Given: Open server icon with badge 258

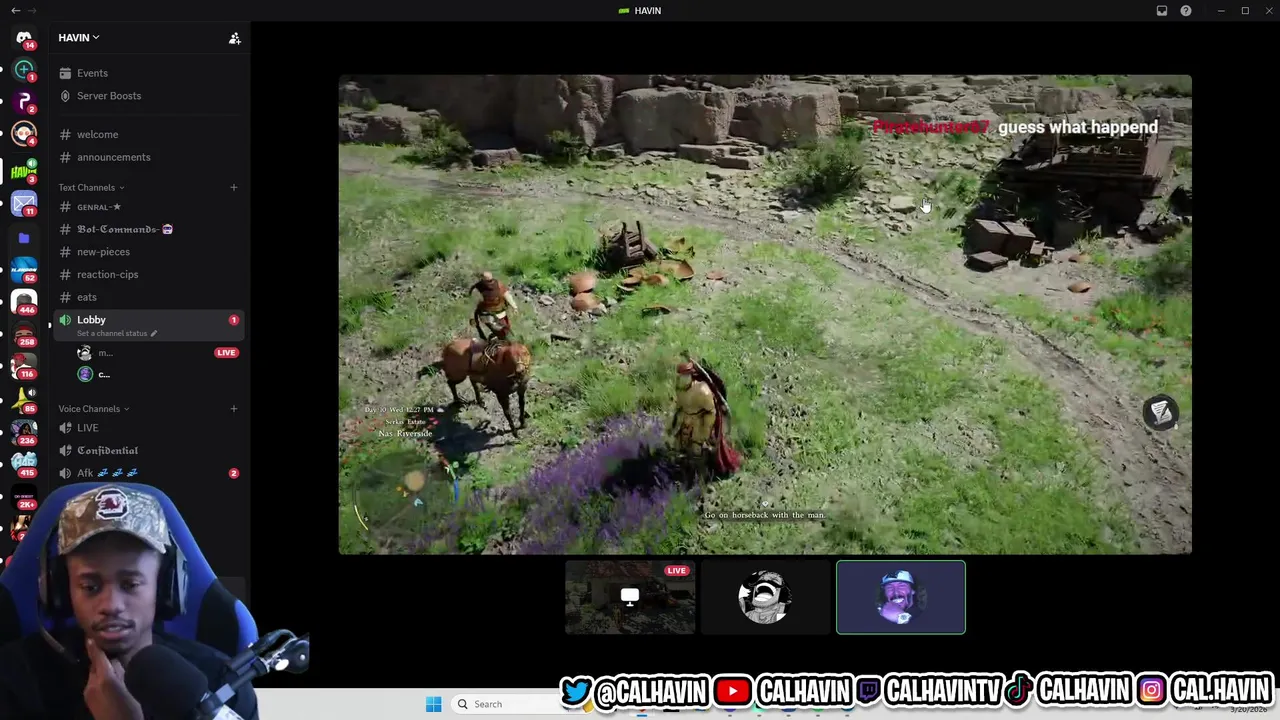Looking at the screenshot, I should coord(24,334).
